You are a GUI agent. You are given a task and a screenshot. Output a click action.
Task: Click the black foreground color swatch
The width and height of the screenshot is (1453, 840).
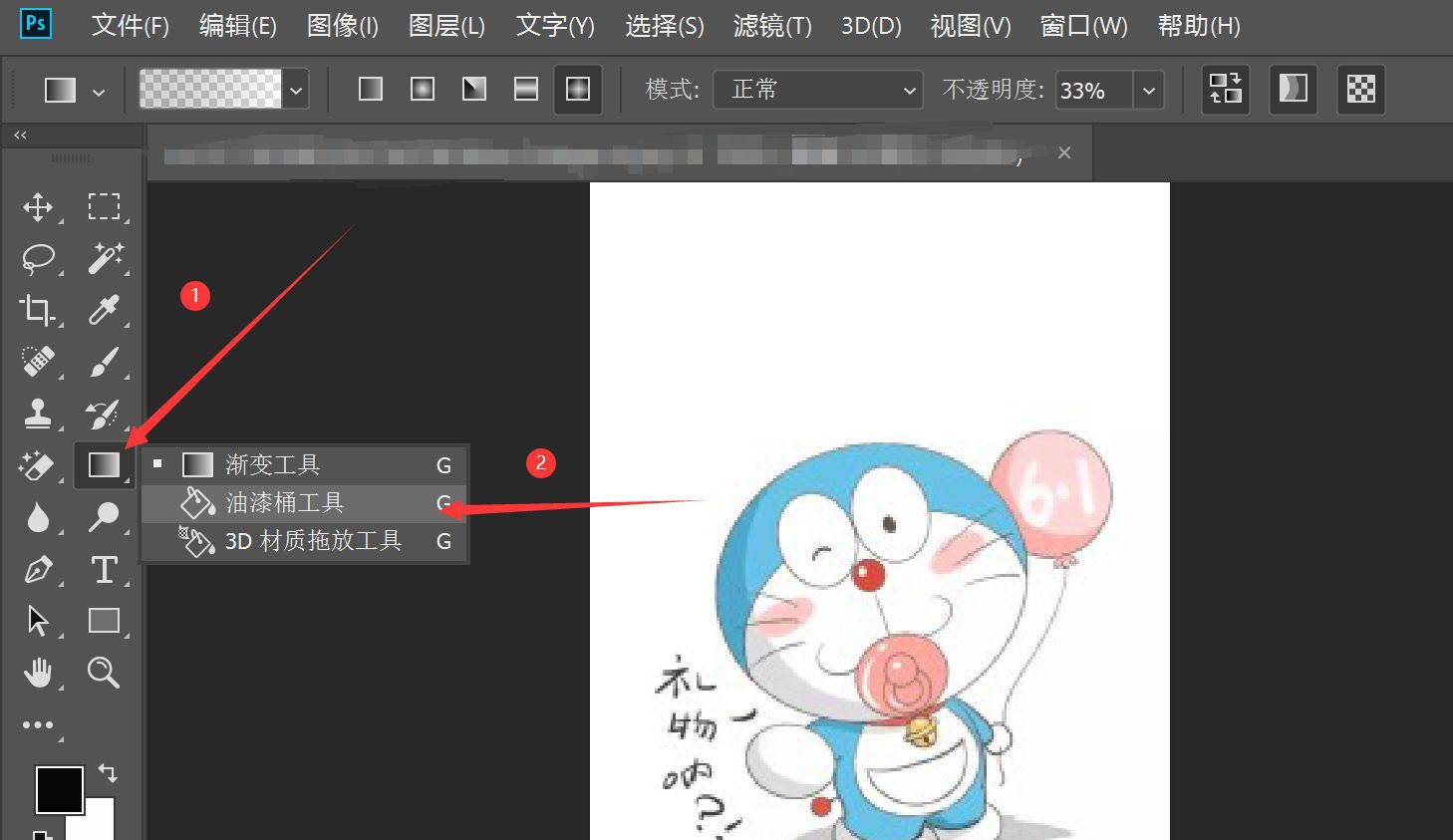tap(59, 790)
